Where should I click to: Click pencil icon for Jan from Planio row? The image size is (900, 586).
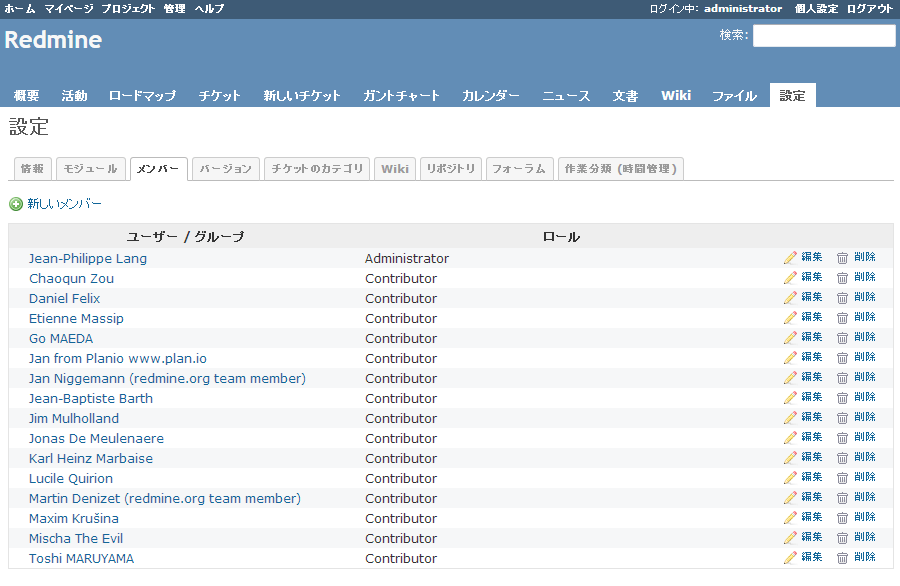(790, 358)
